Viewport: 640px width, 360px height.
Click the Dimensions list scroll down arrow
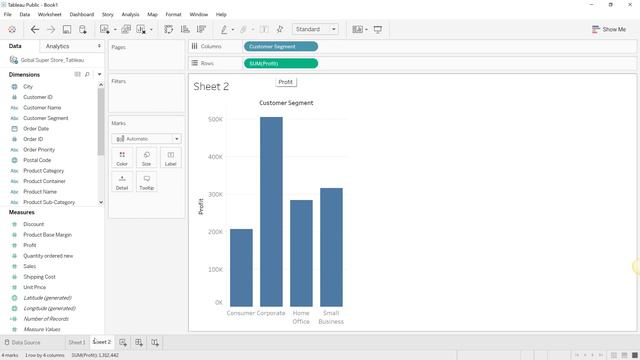pyautogui.click(x=101, y=202)
